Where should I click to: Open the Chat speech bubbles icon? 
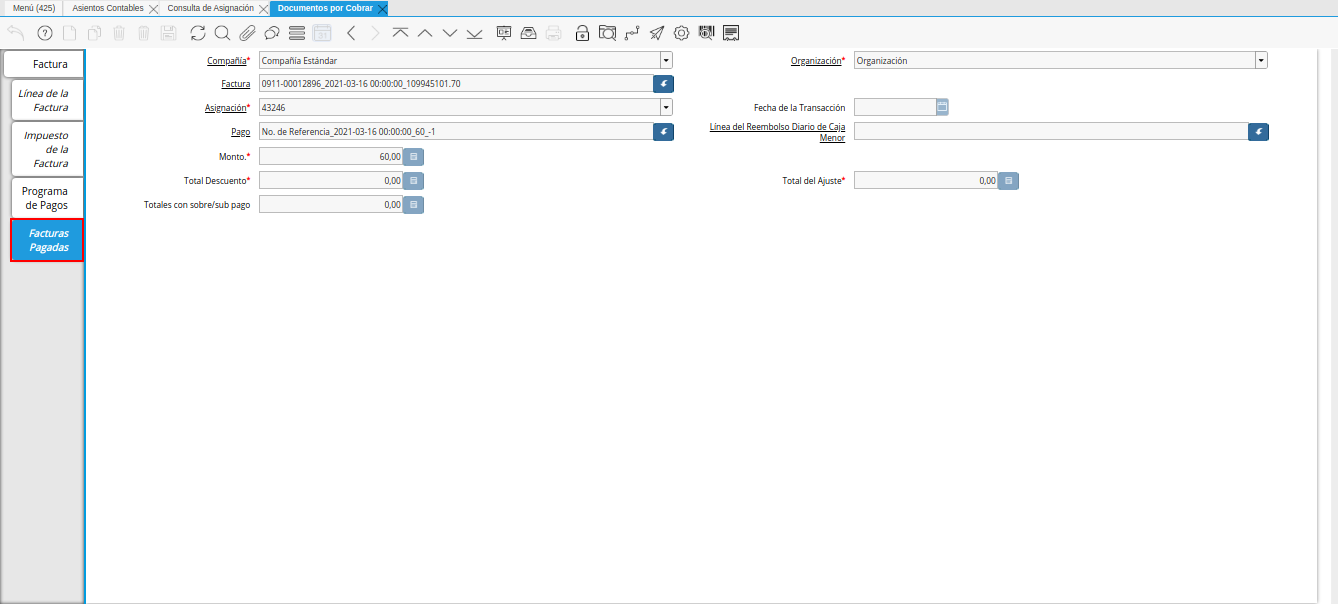pos(271,33)
